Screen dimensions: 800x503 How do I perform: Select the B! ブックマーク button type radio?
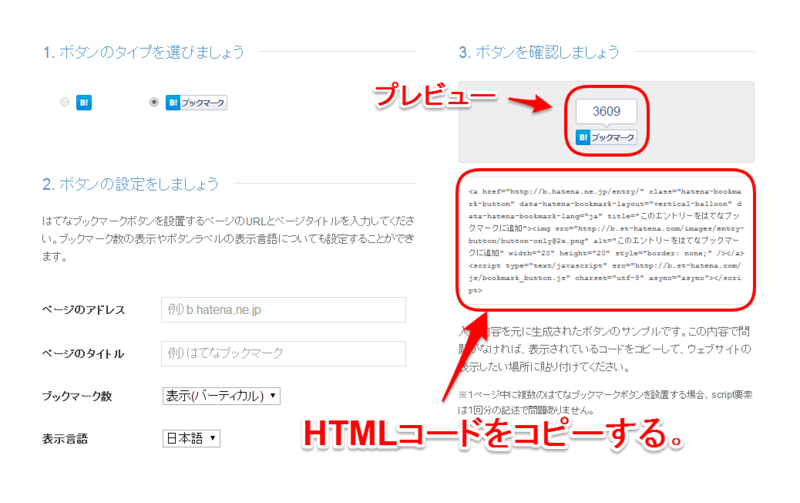154,102
